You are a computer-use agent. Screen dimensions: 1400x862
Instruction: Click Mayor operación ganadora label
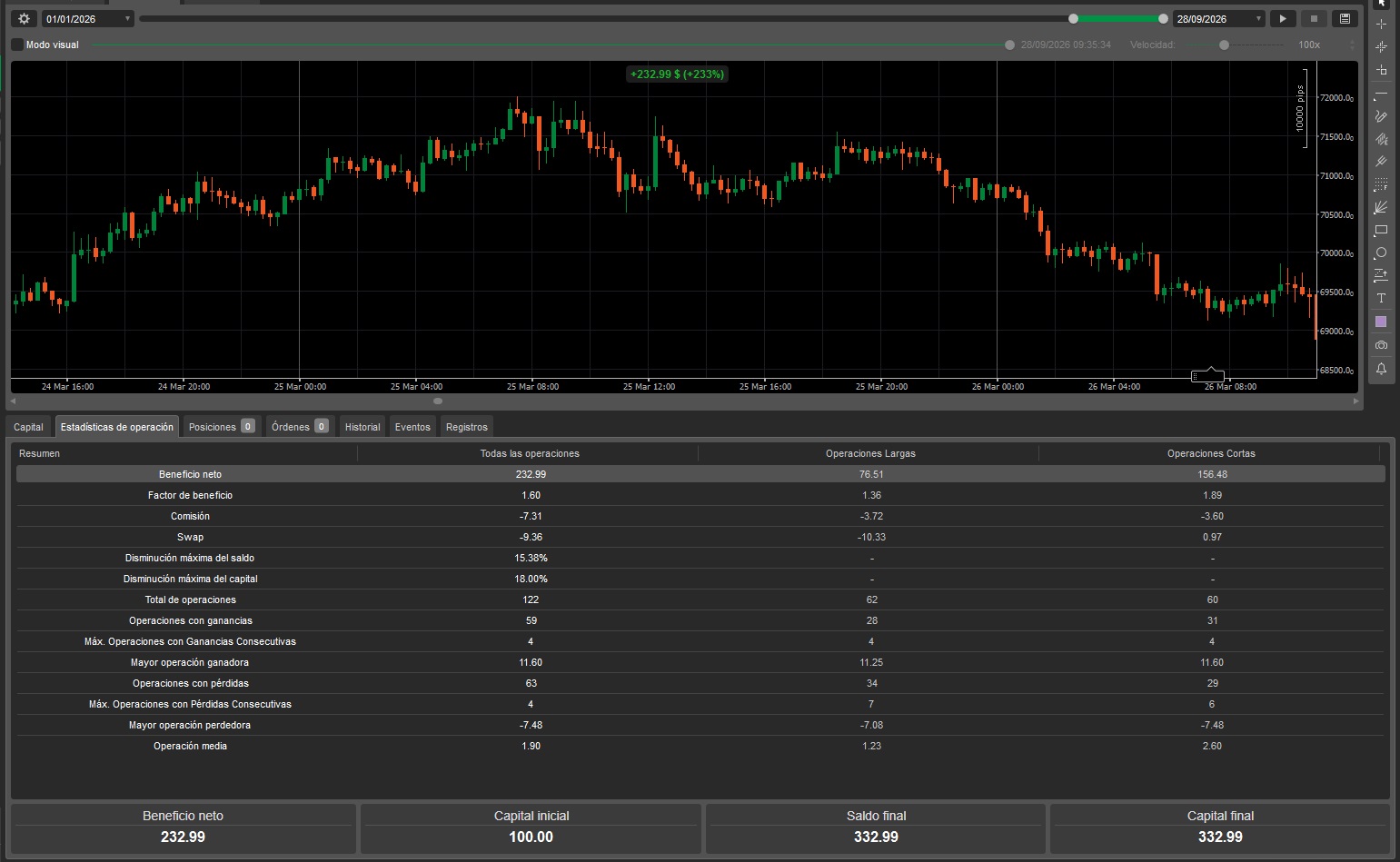190,662
